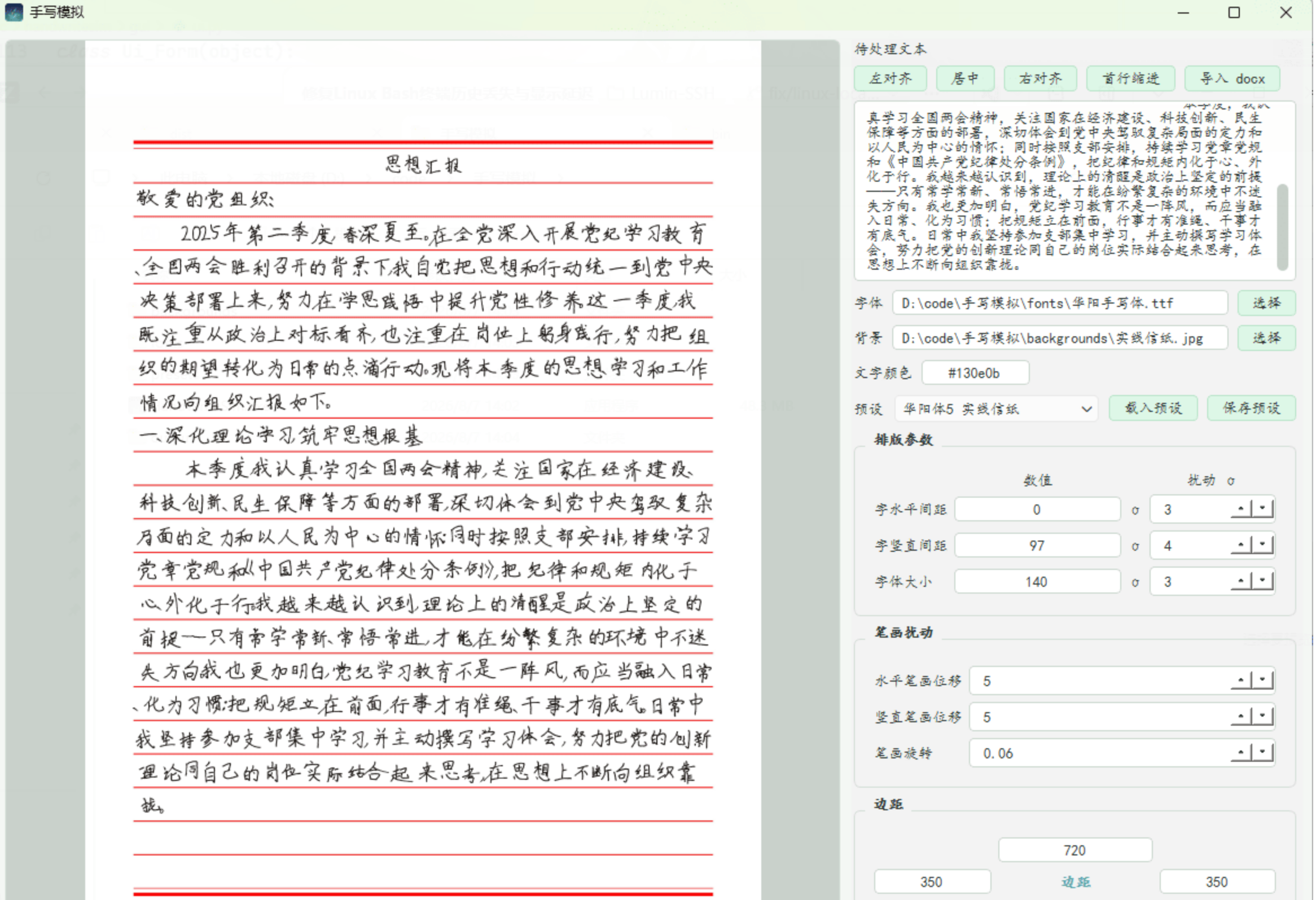Click the handwriting preview page
Screen dimensions: 1316x900
pyautogui.click(x=424, y=470)
